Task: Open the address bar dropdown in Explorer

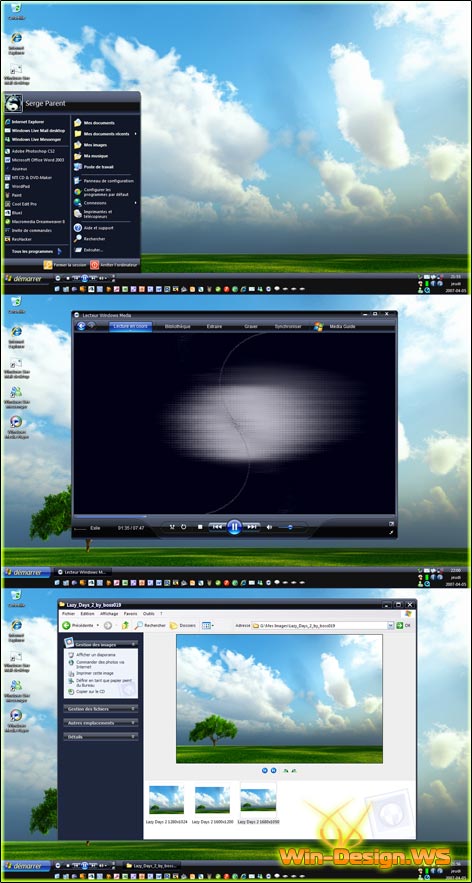Action: [390, 625]
